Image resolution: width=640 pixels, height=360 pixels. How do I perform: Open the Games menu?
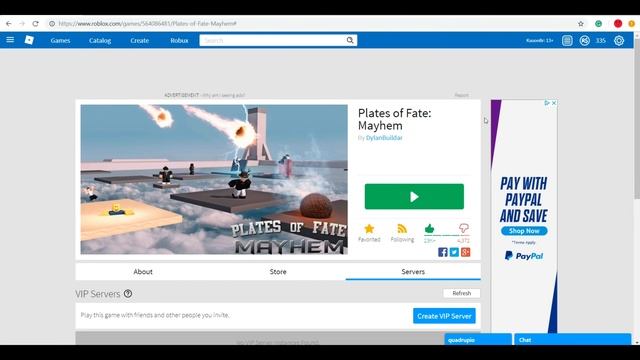pos(60,40)
